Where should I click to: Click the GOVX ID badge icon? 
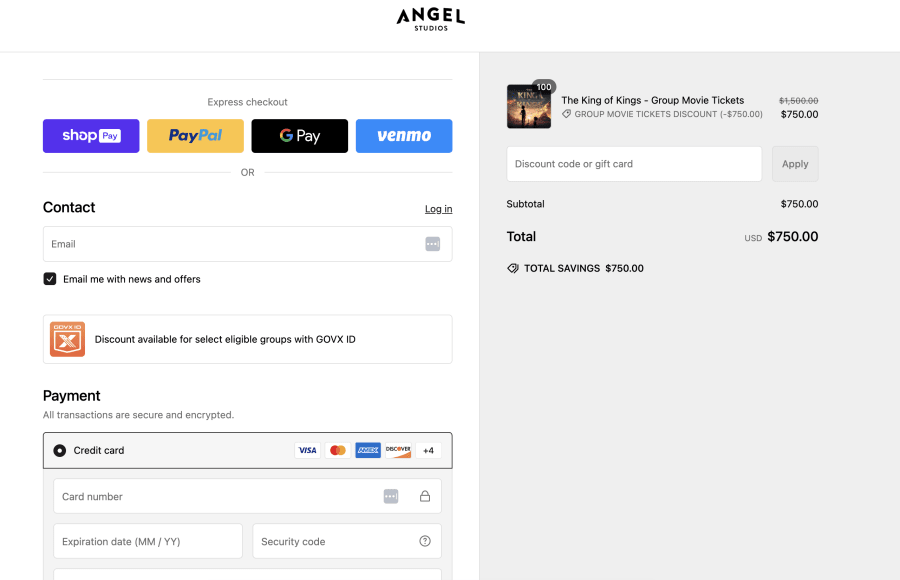(x=66, y=339)
